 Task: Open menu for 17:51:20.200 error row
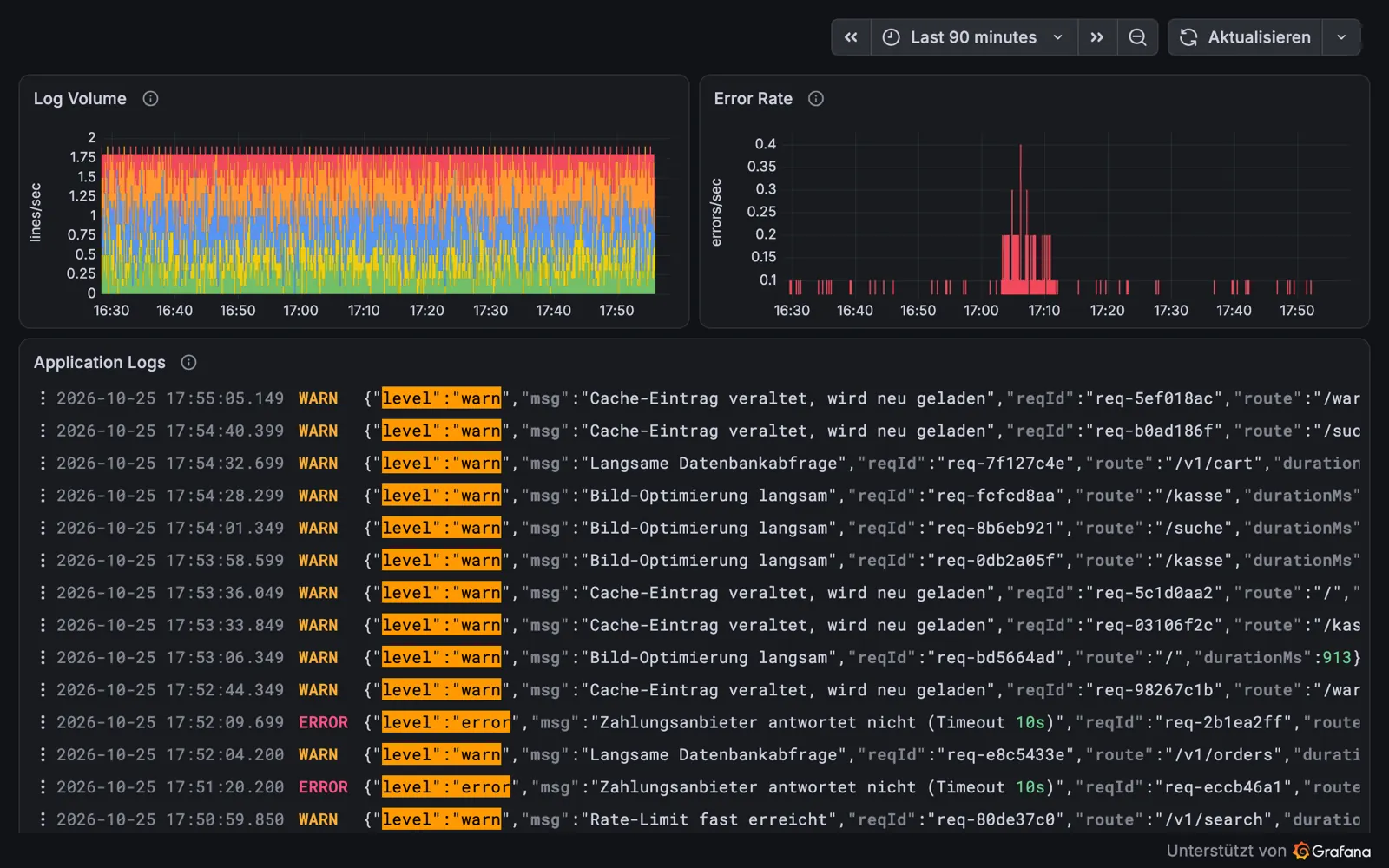click(x=43, y=787)
